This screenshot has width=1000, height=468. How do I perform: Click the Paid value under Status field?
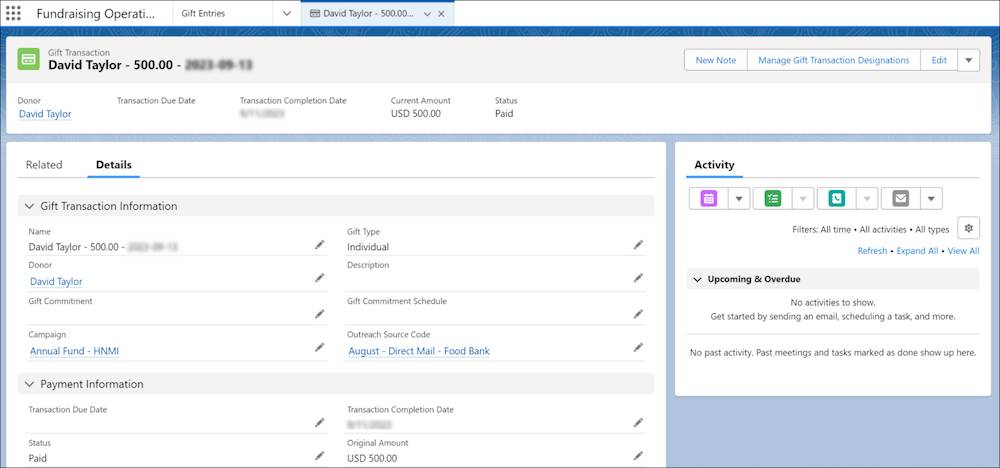(38, 458)
